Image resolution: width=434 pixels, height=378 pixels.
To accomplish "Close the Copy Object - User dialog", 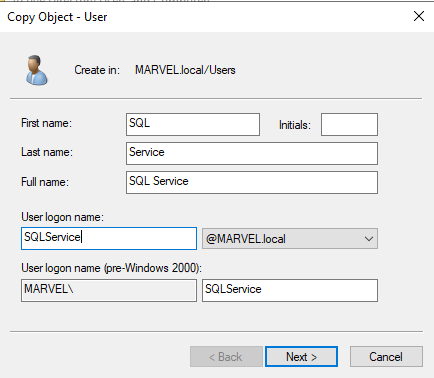I will (x=419, y=16).
